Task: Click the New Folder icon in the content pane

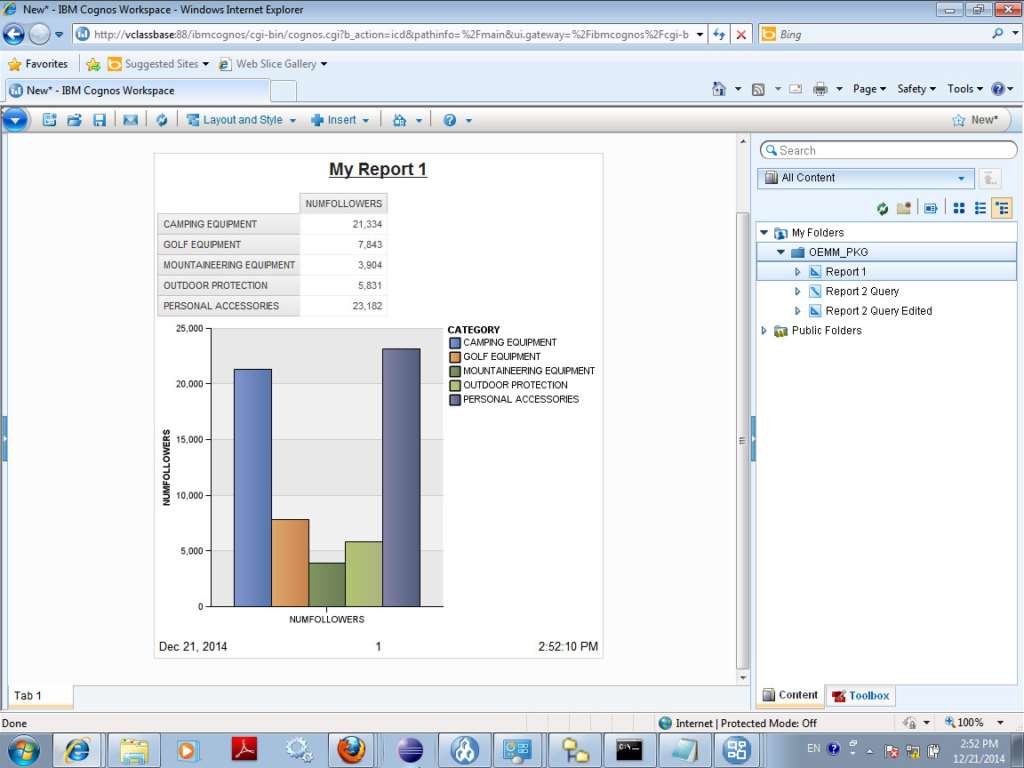Action: click(904, 208)
